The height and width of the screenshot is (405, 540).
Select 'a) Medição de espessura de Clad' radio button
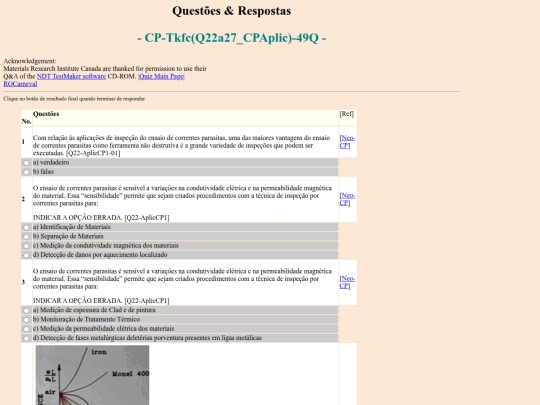[x=26, y=310]
